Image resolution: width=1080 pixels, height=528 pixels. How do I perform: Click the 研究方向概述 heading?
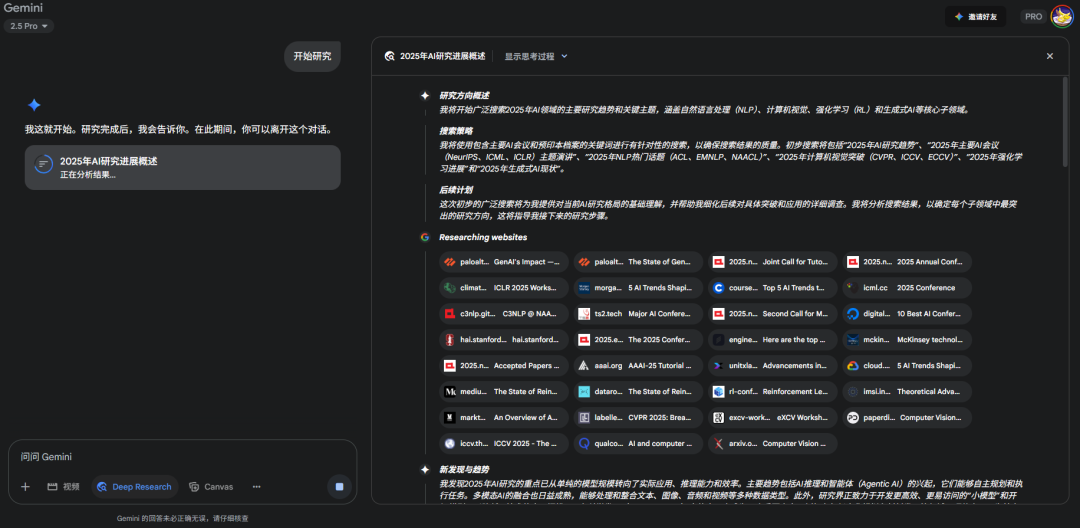click(464, 96)
